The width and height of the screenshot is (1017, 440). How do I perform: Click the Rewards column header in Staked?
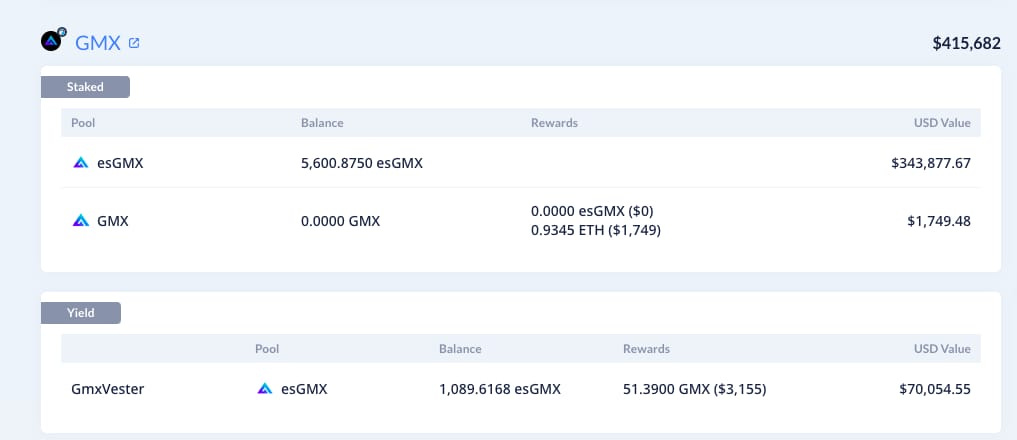pyautogui.click(x=554, y=123)
